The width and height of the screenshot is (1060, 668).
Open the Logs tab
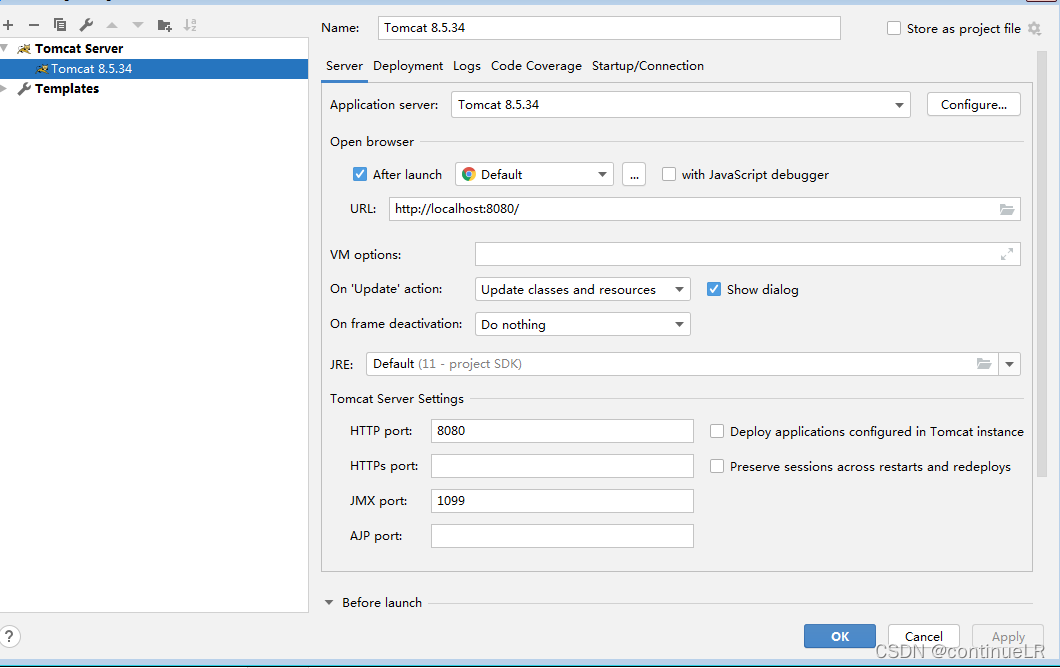click(x=466, y=66)
